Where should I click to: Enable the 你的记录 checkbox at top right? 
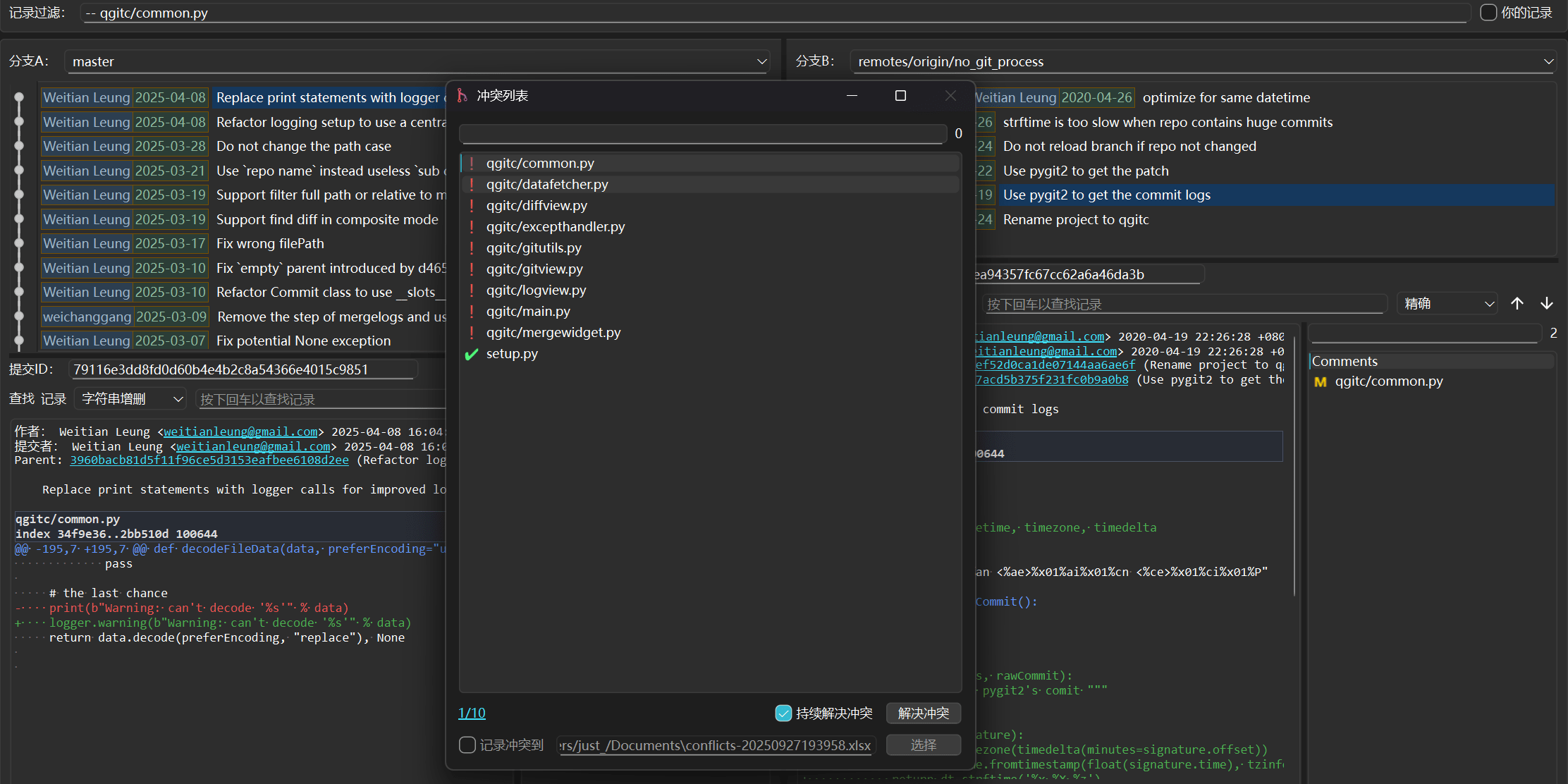coord(1488,12)
